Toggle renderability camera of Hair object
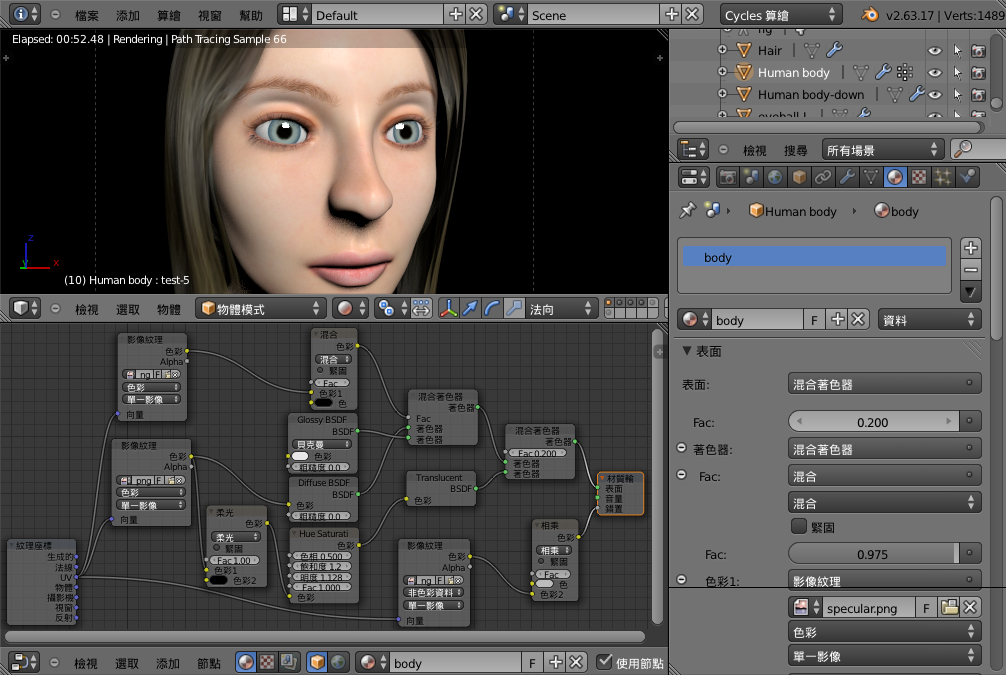The height and width of the screenshot is (675, 1006). coord(978,51)
